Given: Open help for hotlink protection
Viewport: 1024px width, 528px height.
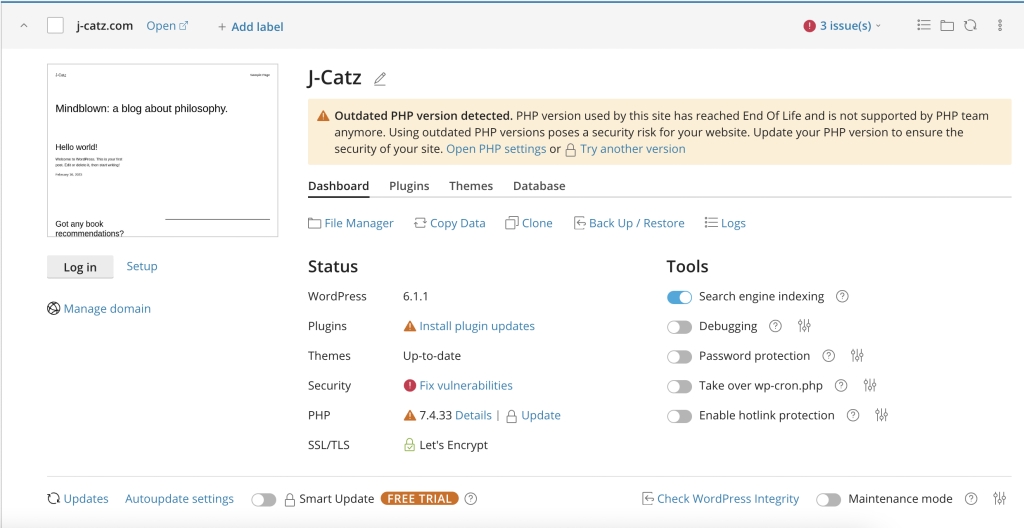Looking at the screenshot, I should coord(853,415).
